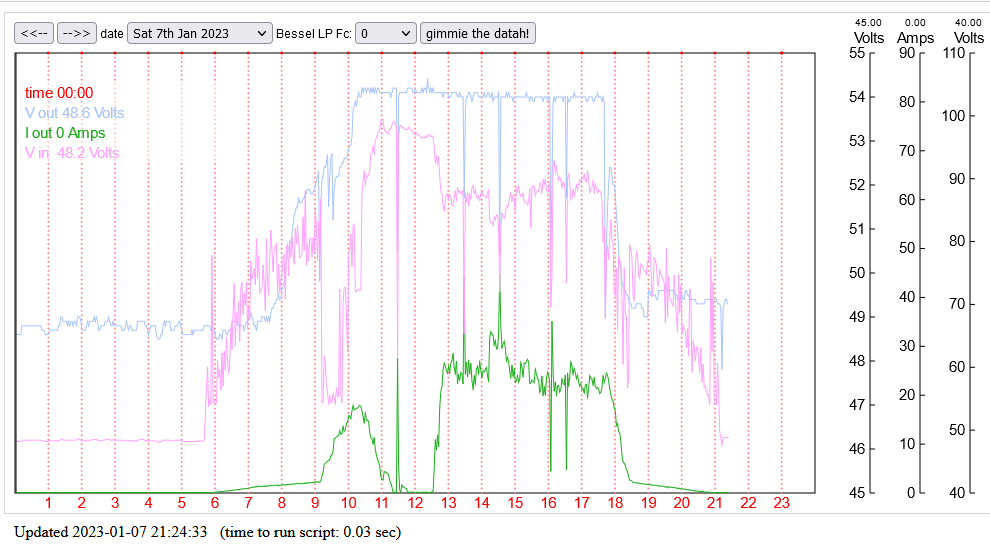Click hour marker 9 on the time axis
Image resolution: width=990 pixels, height=559 pixels.
[315, 503]
